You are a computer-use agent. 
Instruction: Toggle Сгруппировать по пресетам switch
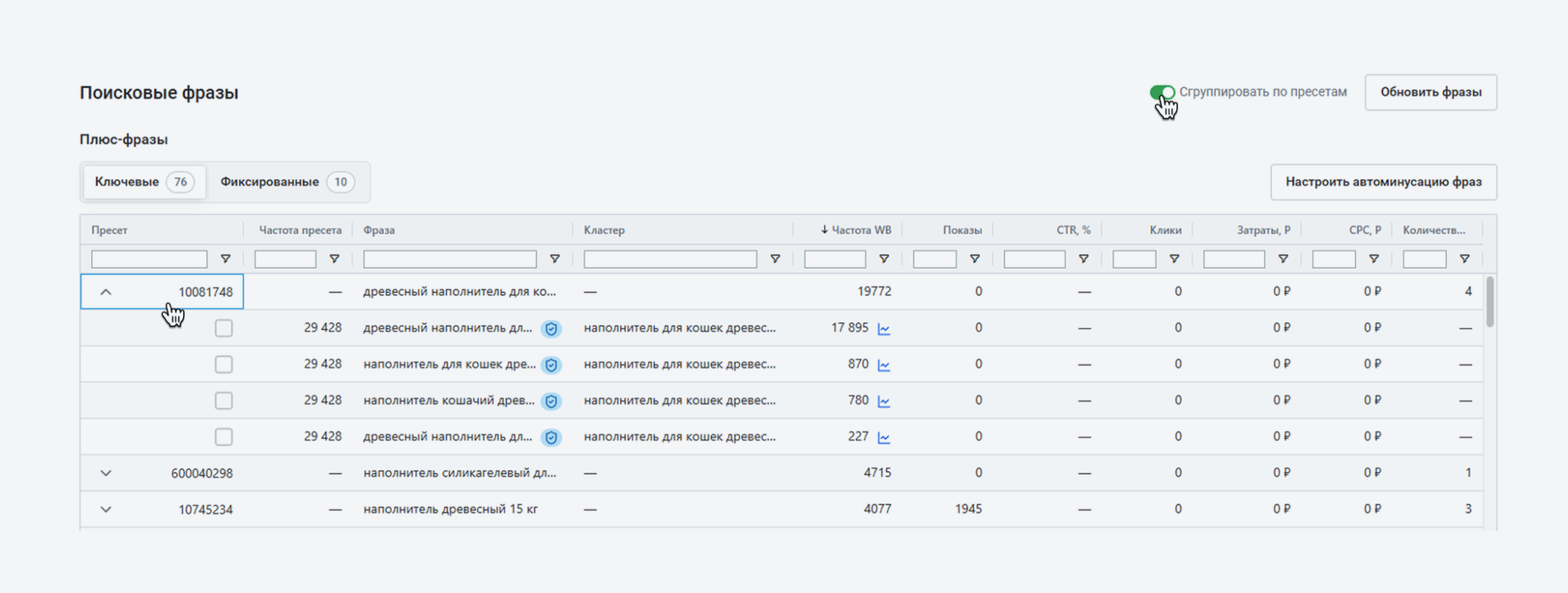point(1162,92)
